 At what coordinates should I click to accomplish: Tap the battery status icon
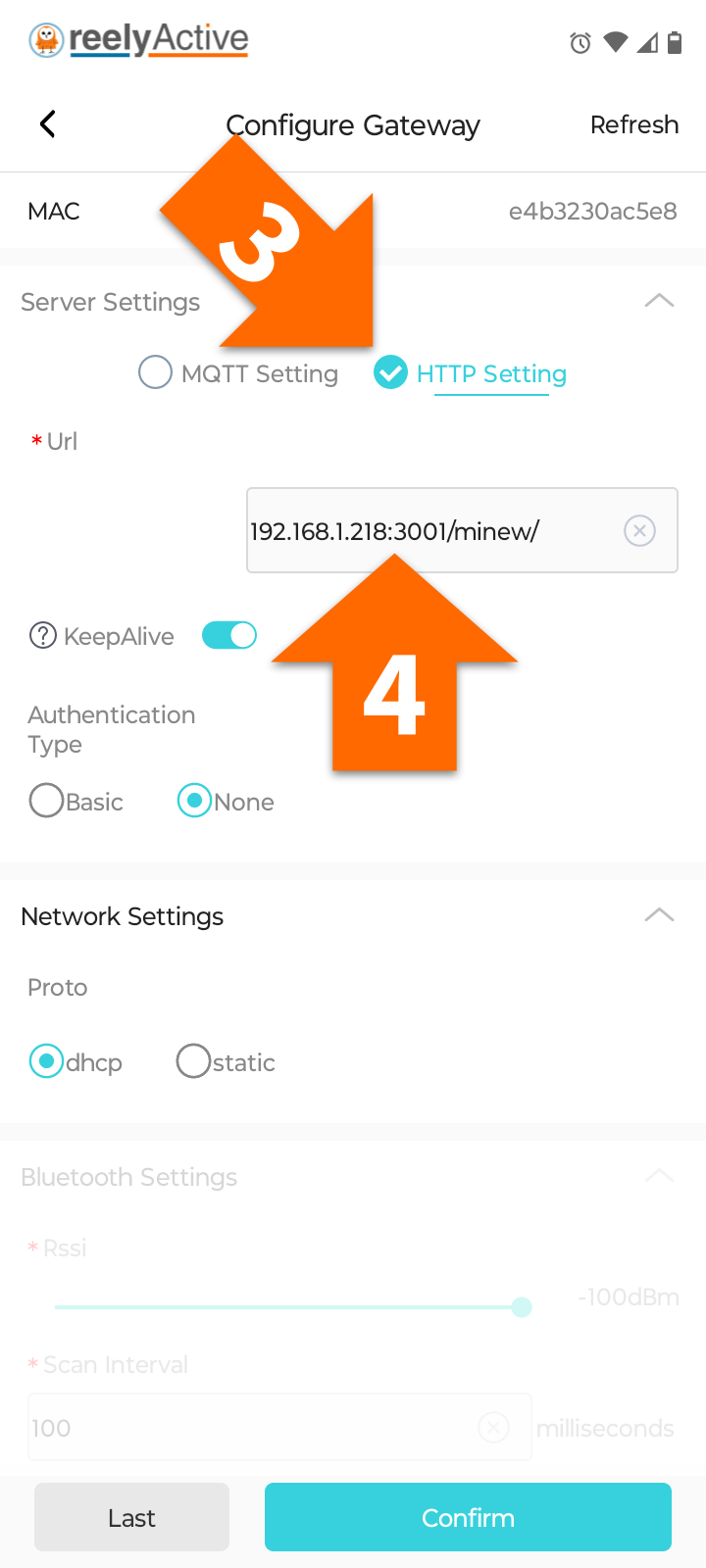pyautogui.click(x=675, y=42)
